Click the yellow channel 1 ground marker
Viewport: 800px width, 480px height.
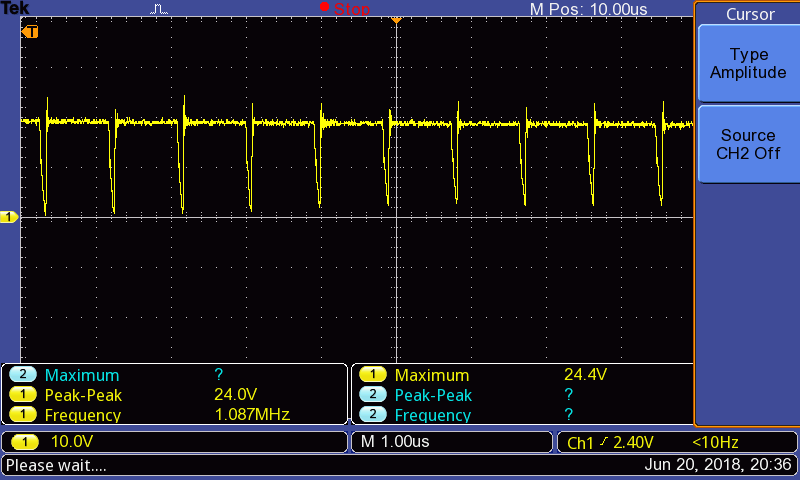9,217
